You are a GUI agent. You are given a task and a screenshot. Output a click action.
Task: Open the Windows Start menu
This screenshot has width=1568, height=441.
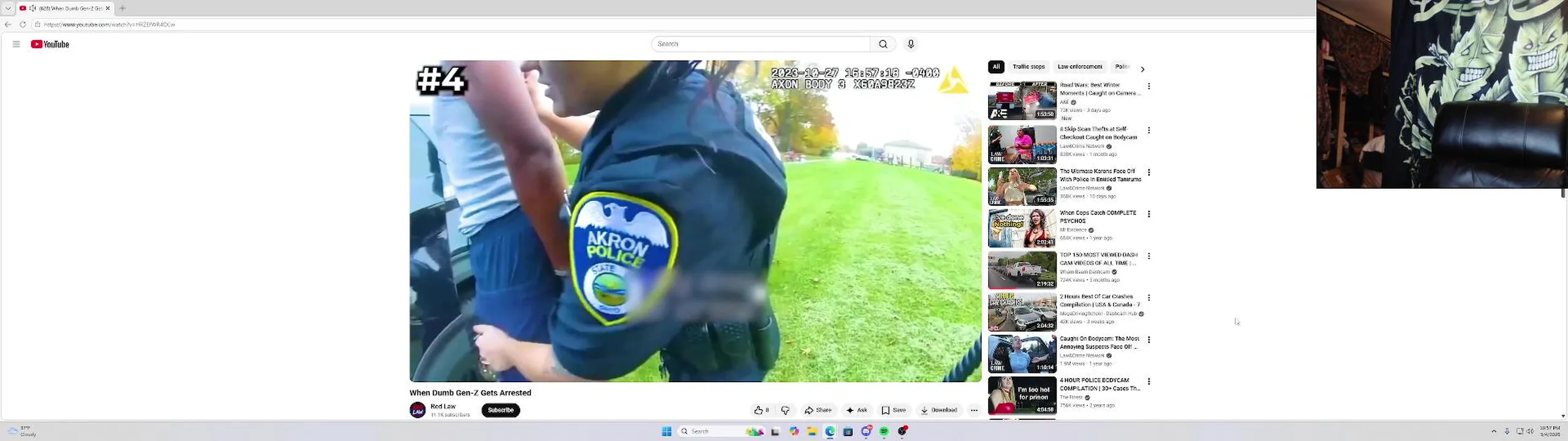pyautogui.click(x=666, y=432)
